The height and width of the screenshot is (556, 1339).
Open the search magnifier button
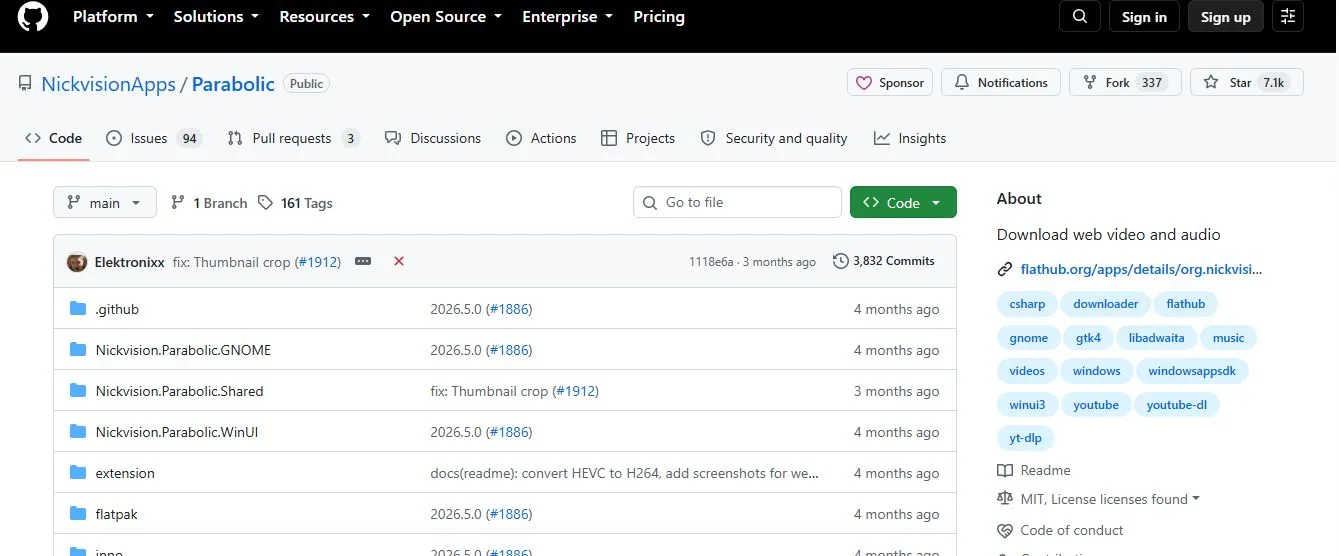(x=1079, y=16)
